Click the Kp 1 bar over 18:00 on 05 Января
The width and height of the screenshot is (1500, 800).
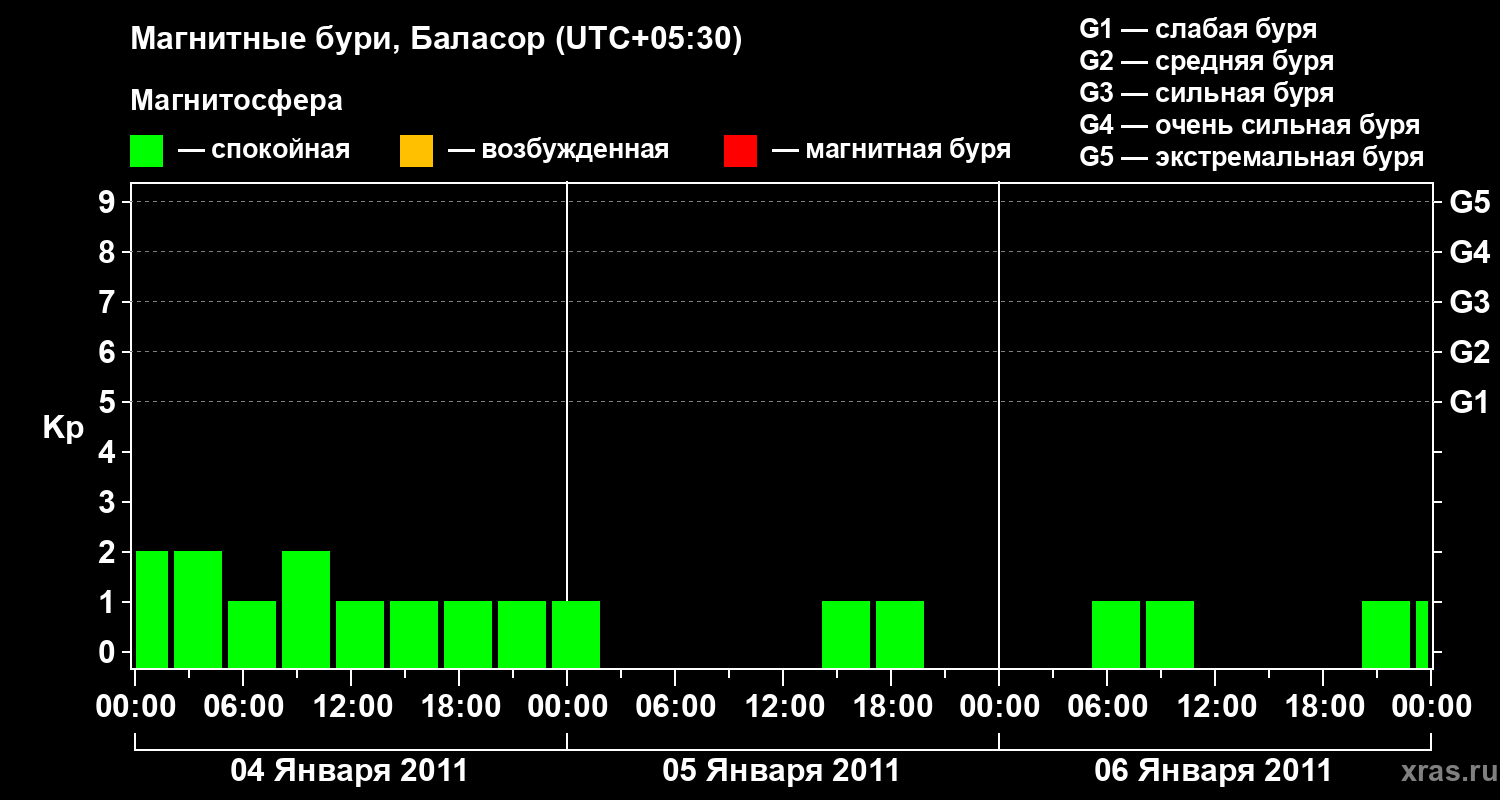click(x=900, y=634)
